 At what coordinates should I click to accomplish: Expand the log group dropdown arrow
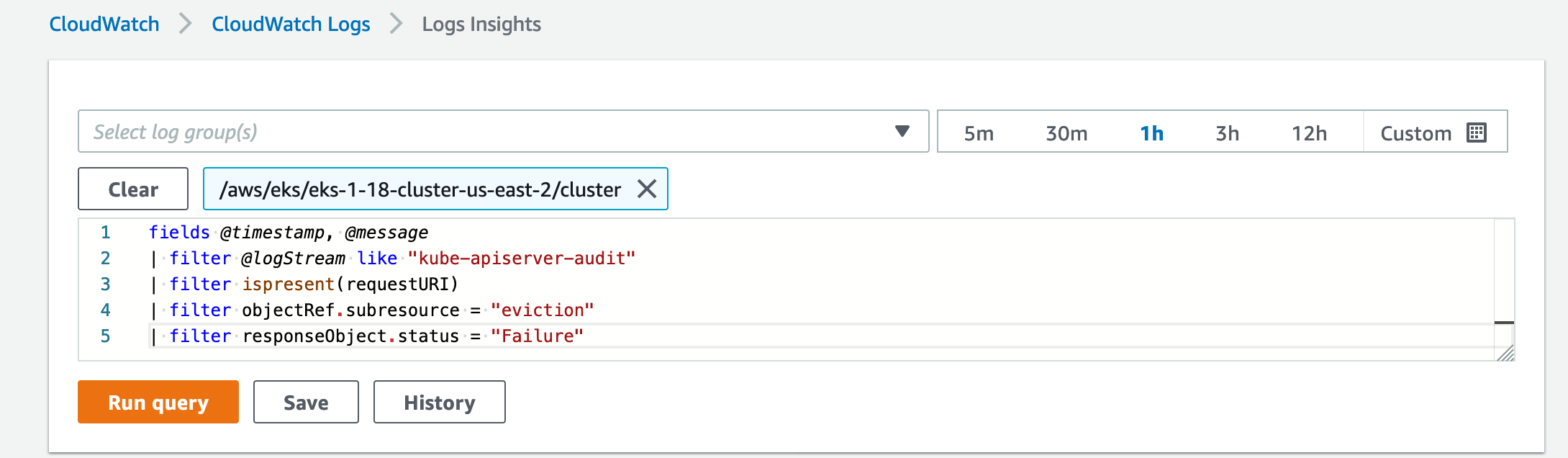pos(902,131)
